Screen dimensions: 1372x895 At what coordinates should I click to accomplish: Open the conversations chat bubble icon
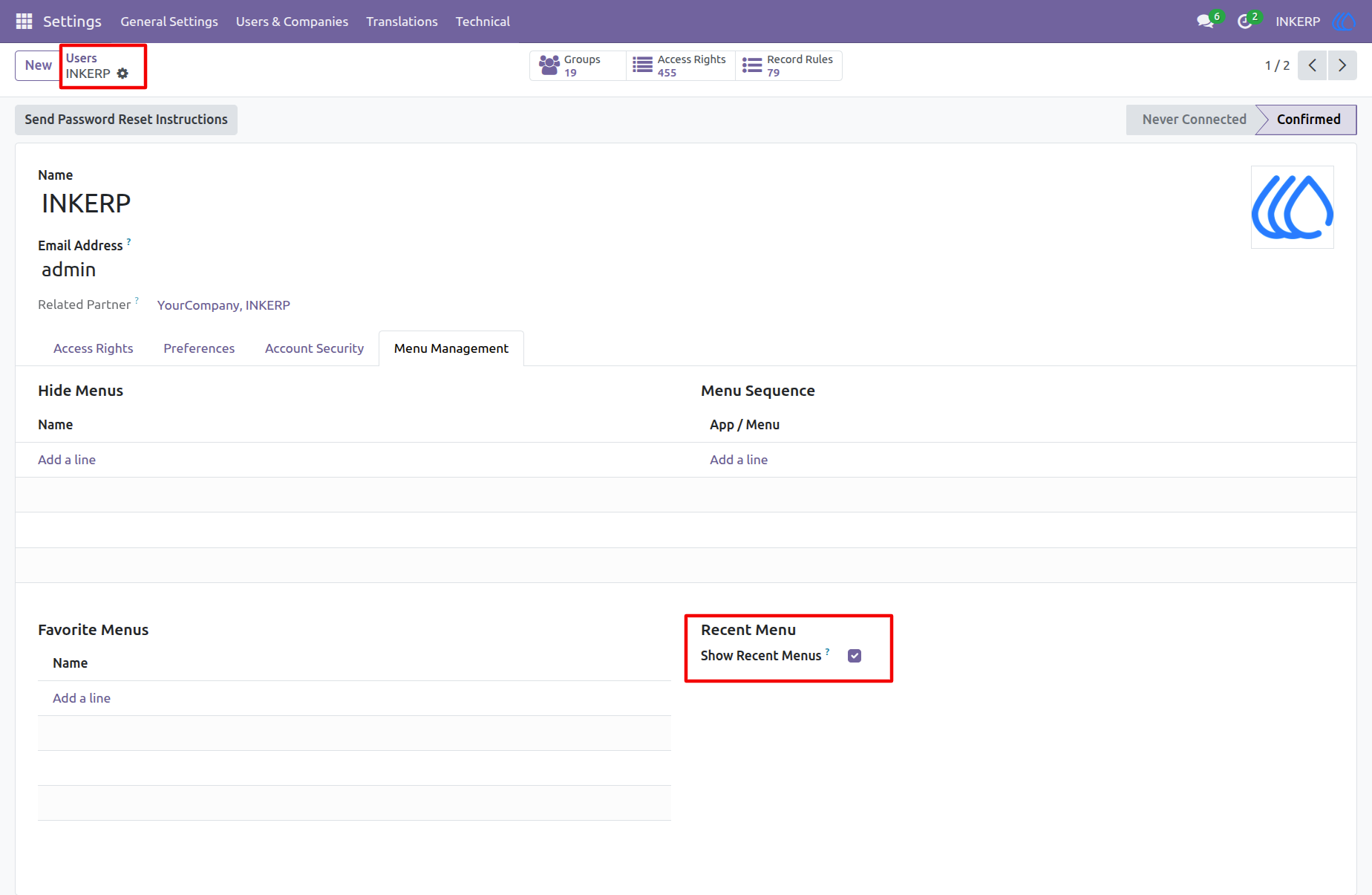click(x=1205, y=22)
